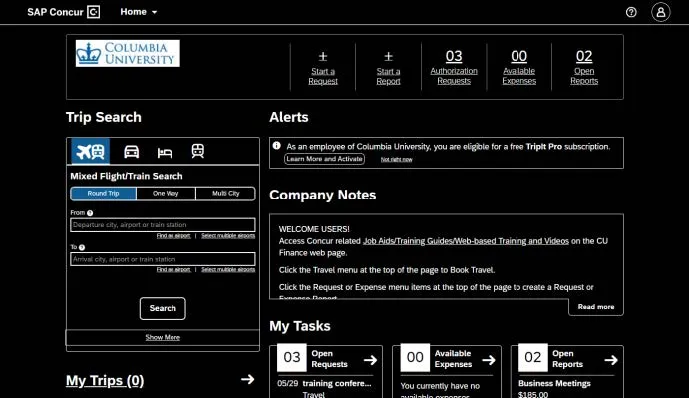The width and height of the screenshot is (689, 398).
Task: Open the My Trips (0) link
Action: 105,380
